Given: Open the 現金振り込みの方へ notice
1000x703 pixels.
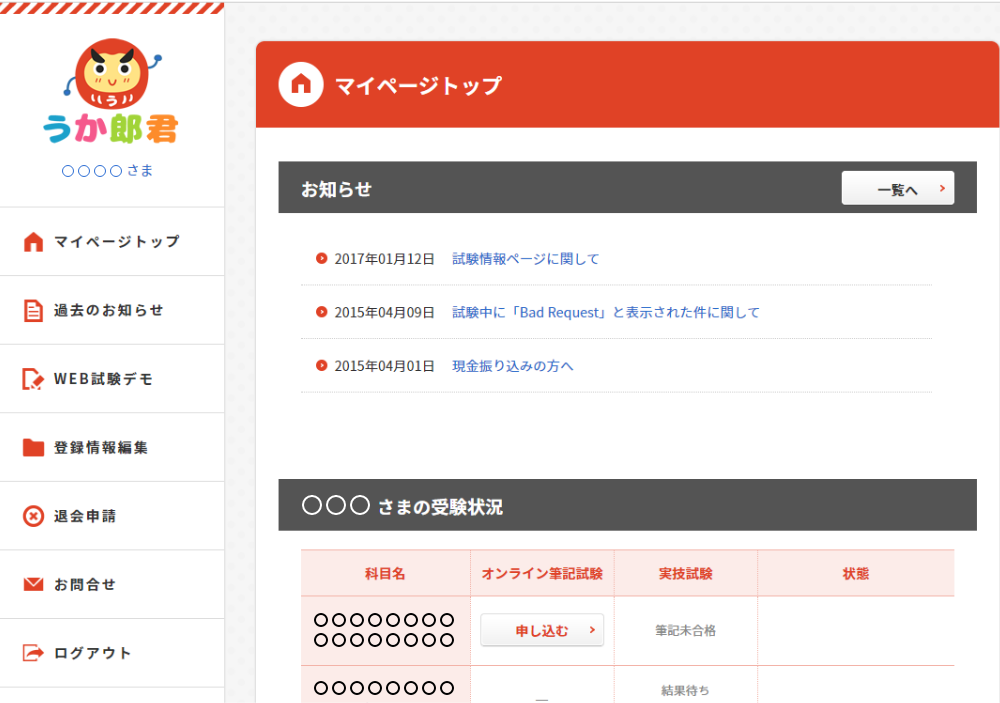Looking at the screenshot, I should pyautogui.click(x=513, y=366).
